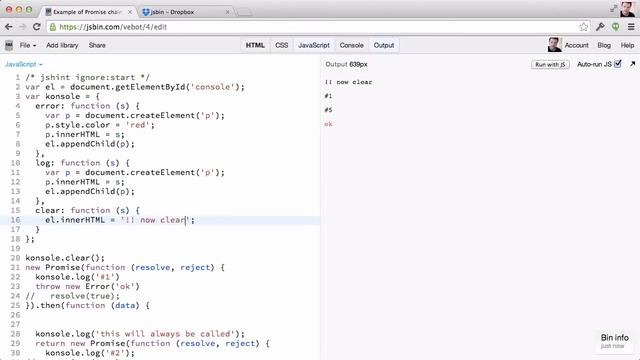The image size is (640, 360).
Task: Open the Blog link
Action: (604, 45)
